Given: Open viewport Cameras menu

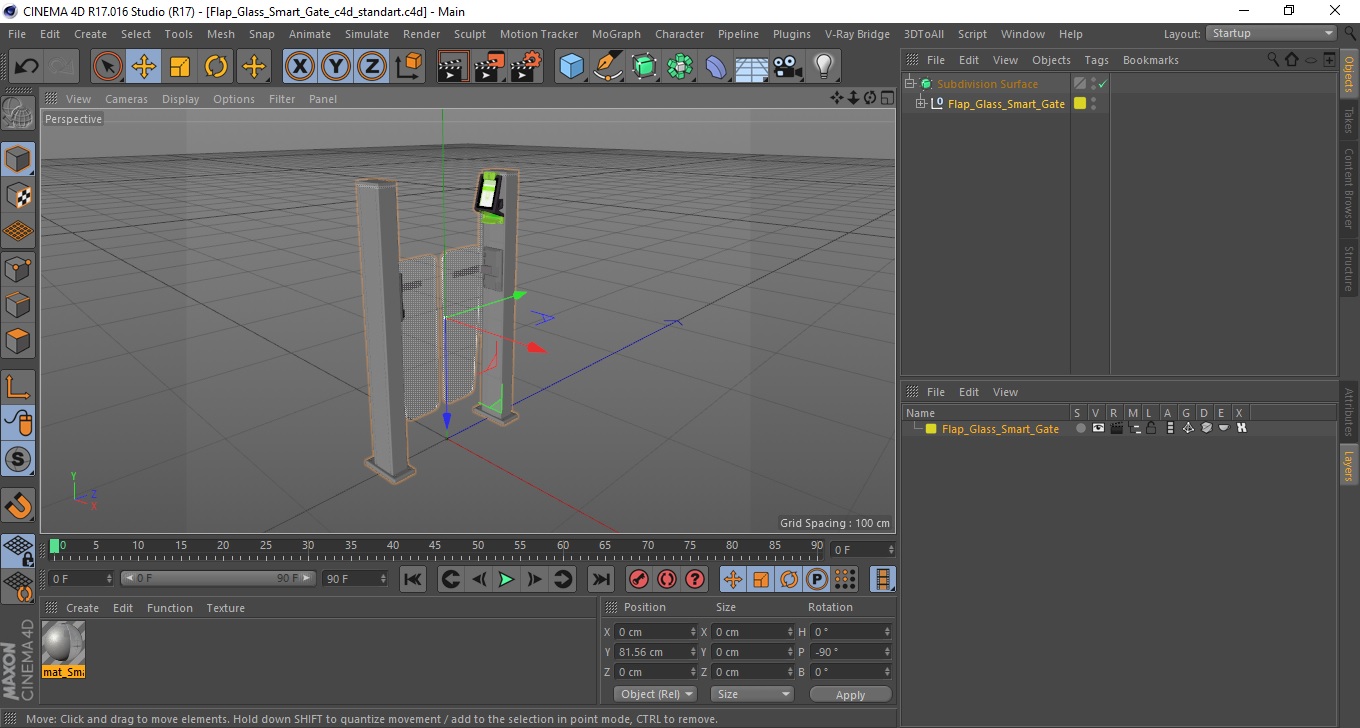Looking at the screenshot, I should coord(126,99).
